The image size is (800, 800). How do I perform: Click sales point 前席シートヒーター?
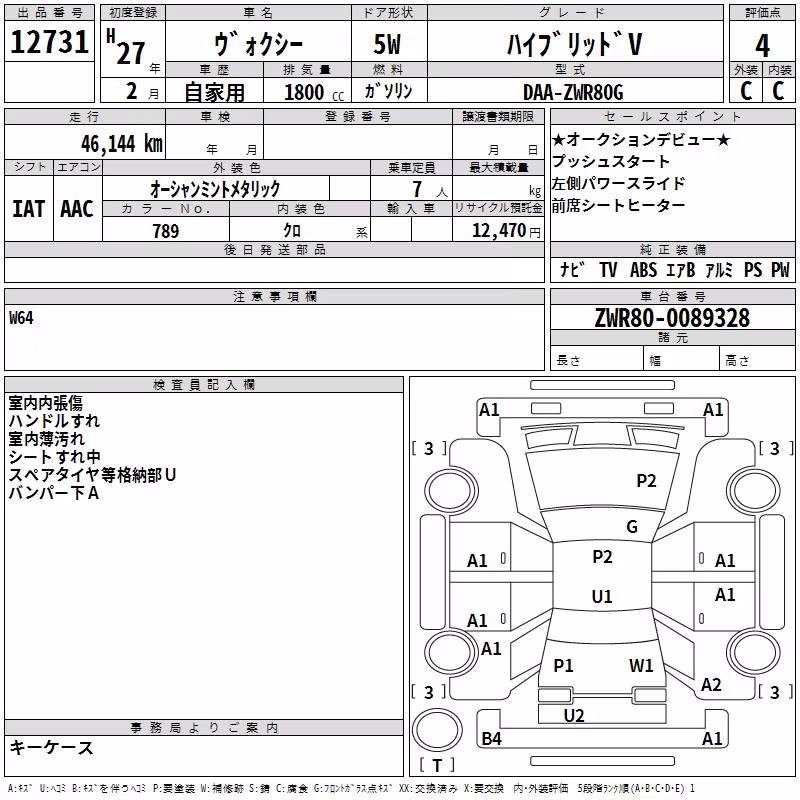[618, 205]
